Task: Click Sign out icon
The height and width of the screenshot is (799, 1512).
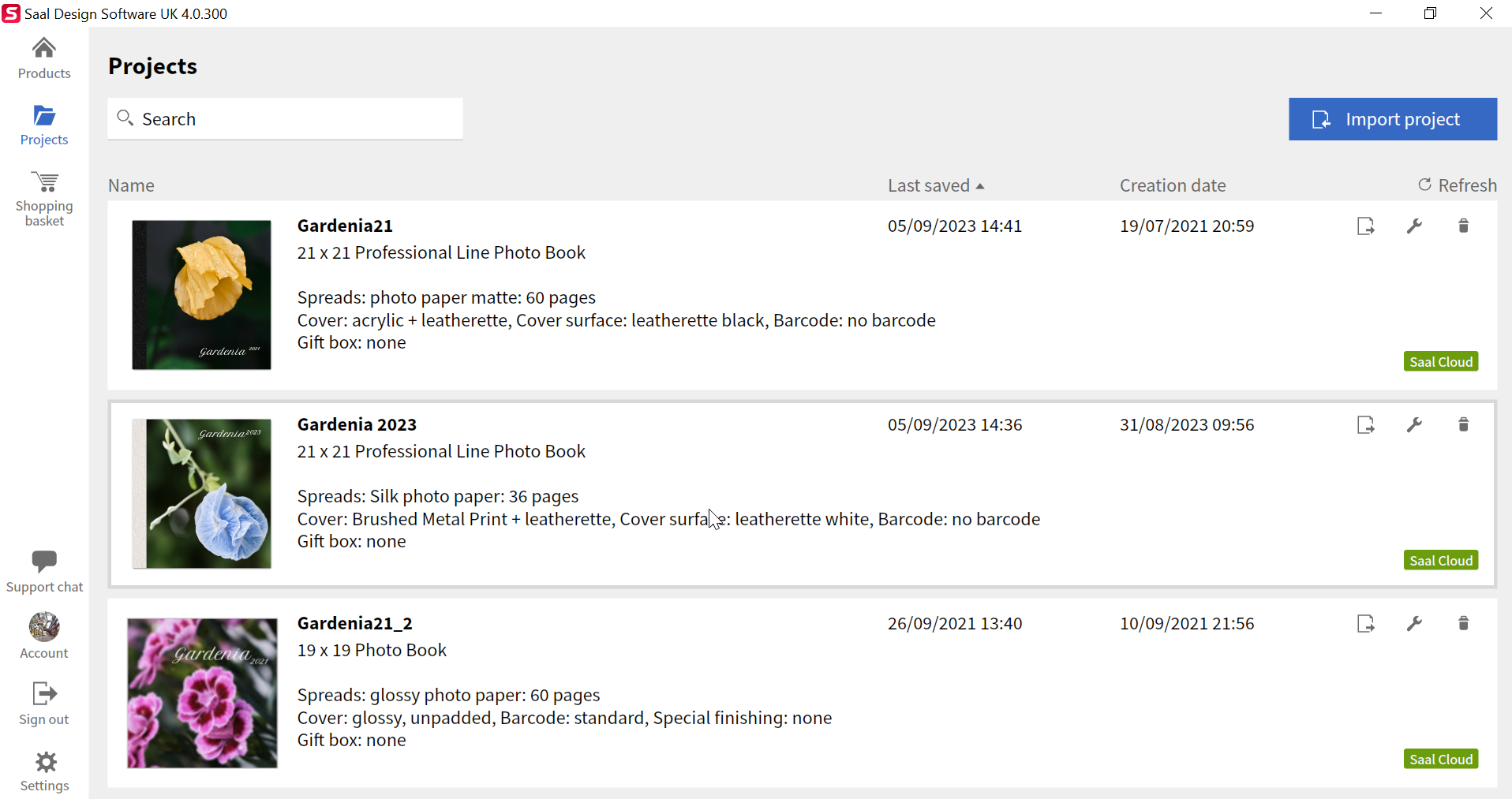Action: click(44, 694)
